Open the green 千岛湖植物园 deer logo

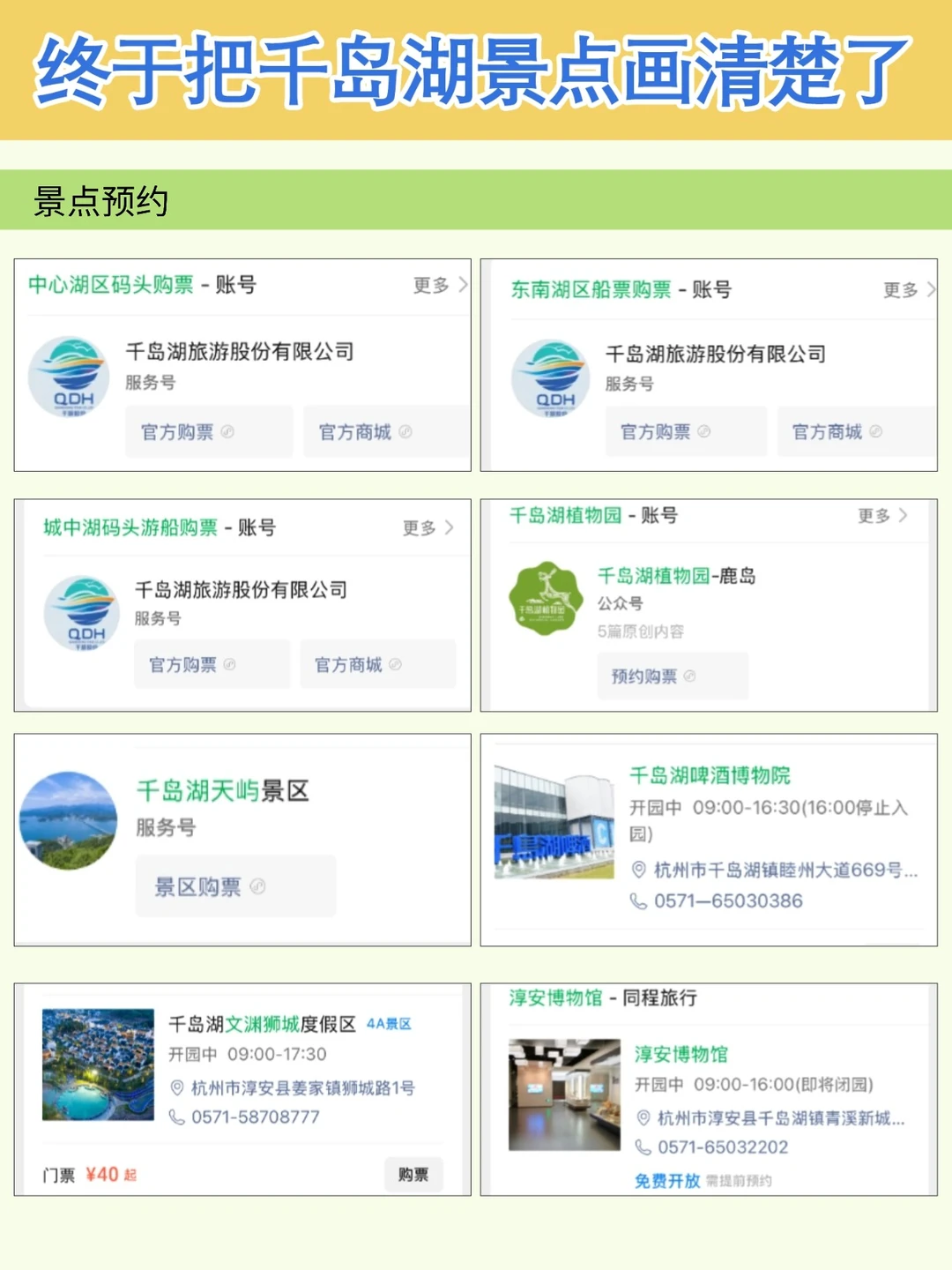[x=547, y=598]
